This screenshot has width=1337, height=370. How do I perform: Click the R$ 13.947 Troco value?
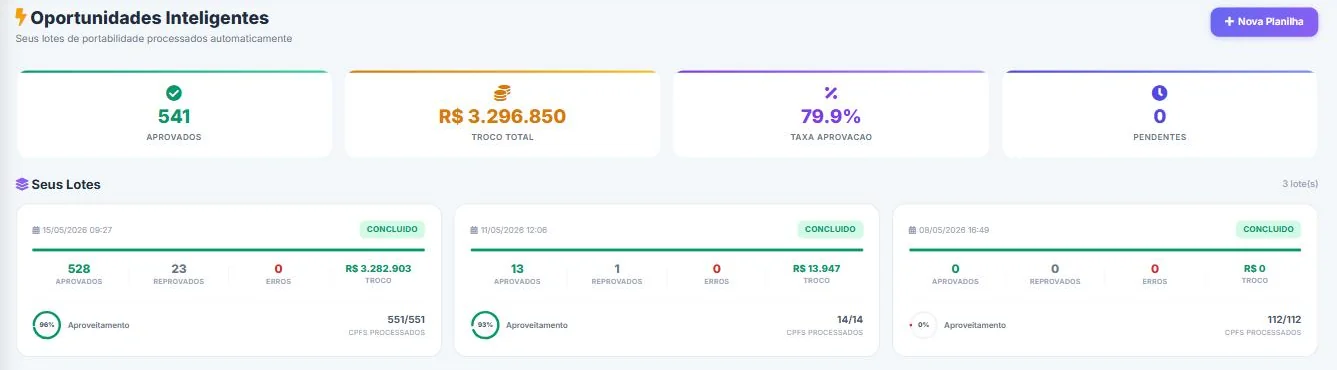point(816,268)
